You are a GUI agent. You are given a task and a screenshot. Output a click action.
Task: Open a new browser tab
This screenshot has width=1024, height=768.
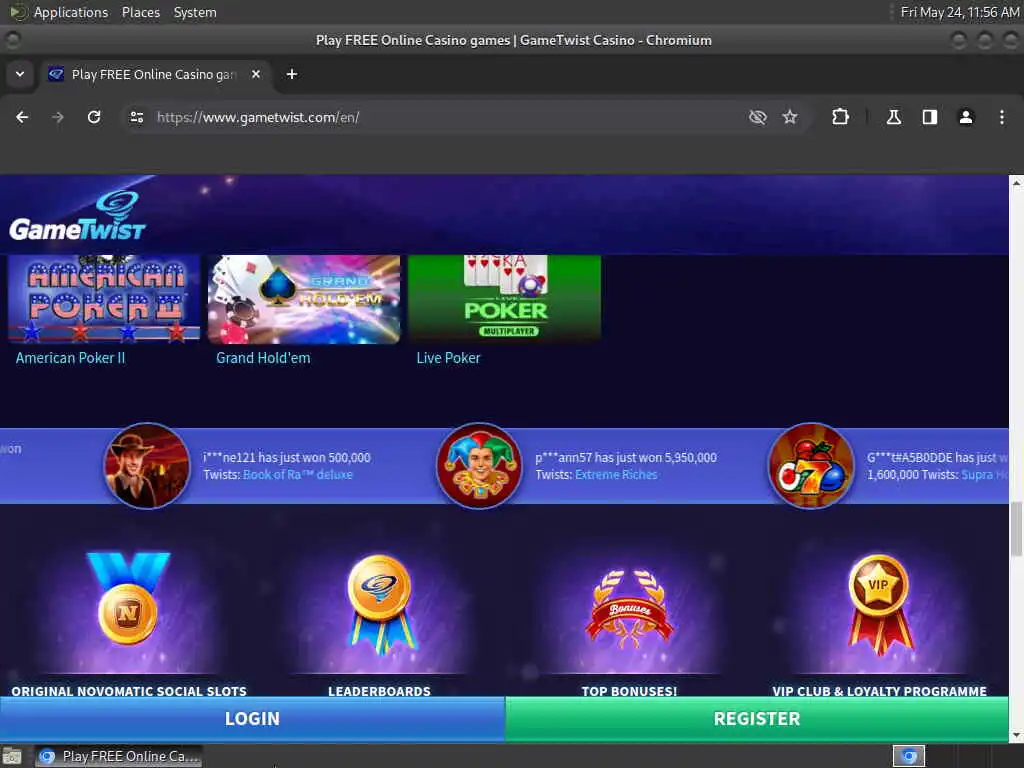(292, 74)
